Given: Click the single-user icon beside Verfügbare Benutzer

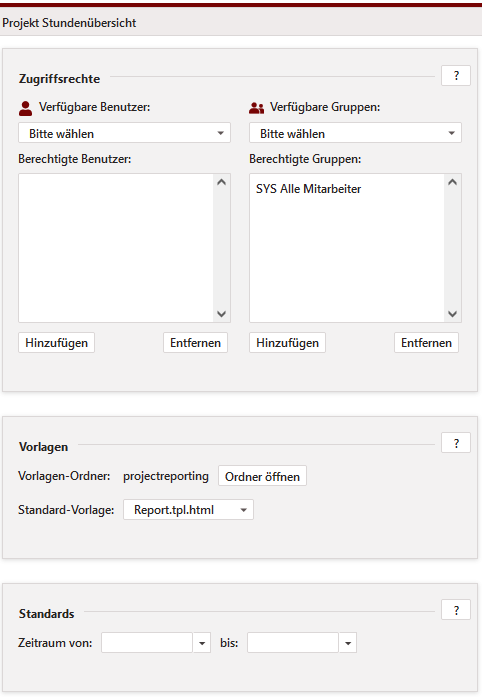Looking at the screenshot, I should click(x=26, y=108).
